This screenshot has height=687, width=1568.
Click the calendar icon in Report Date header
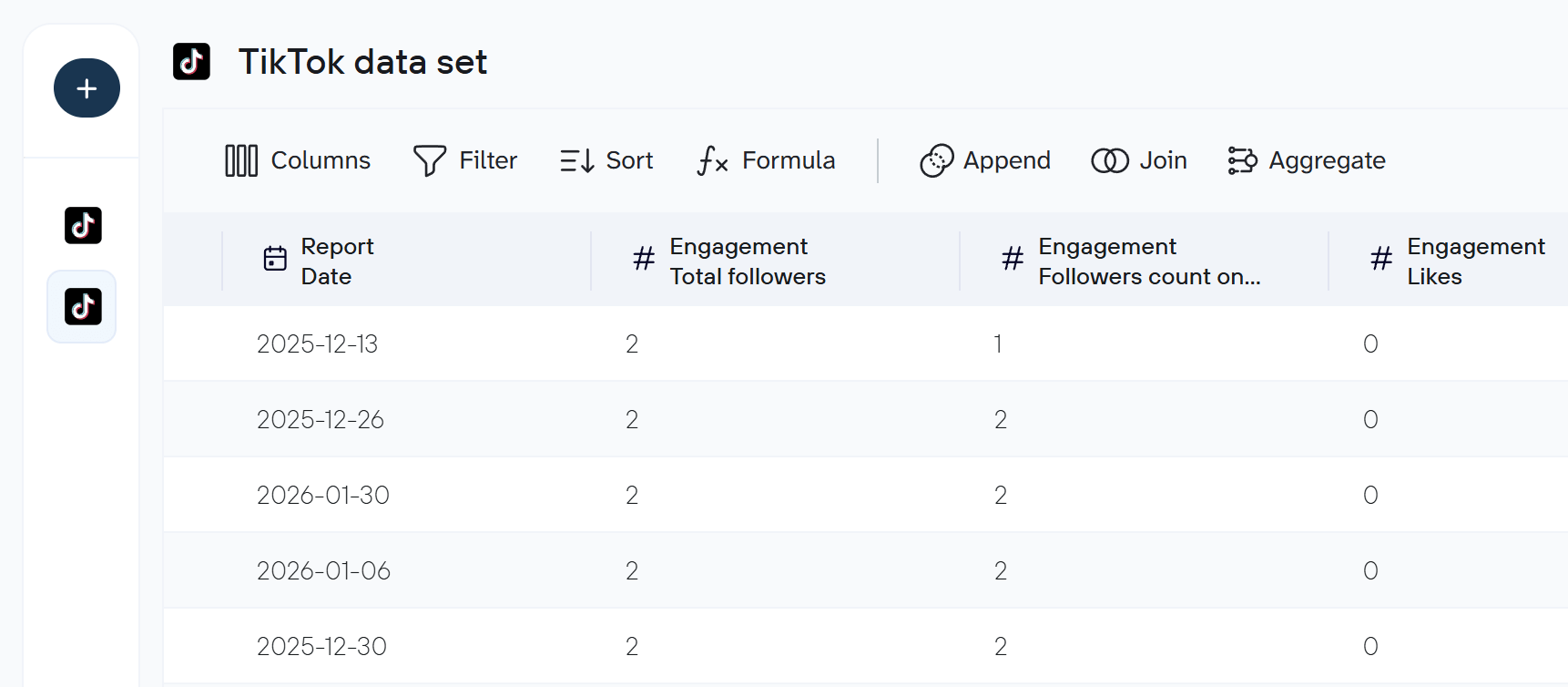275,260
